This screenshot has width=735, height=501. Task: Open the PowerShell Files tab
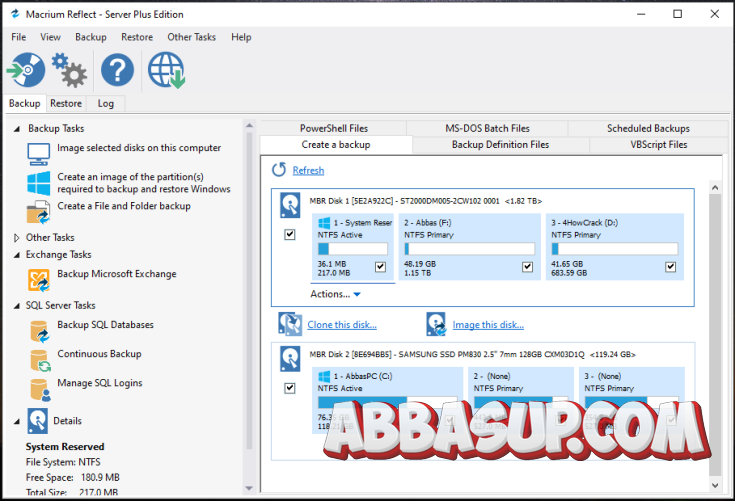tap(334, 128)
